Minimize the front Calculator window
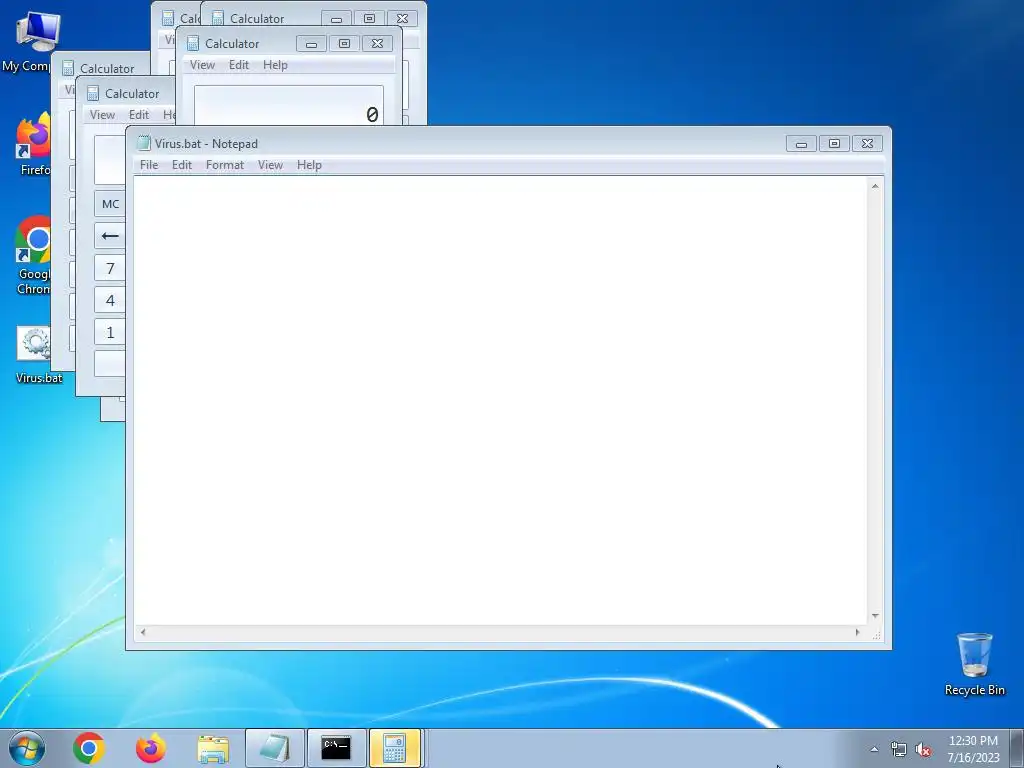 coord(312,44)
